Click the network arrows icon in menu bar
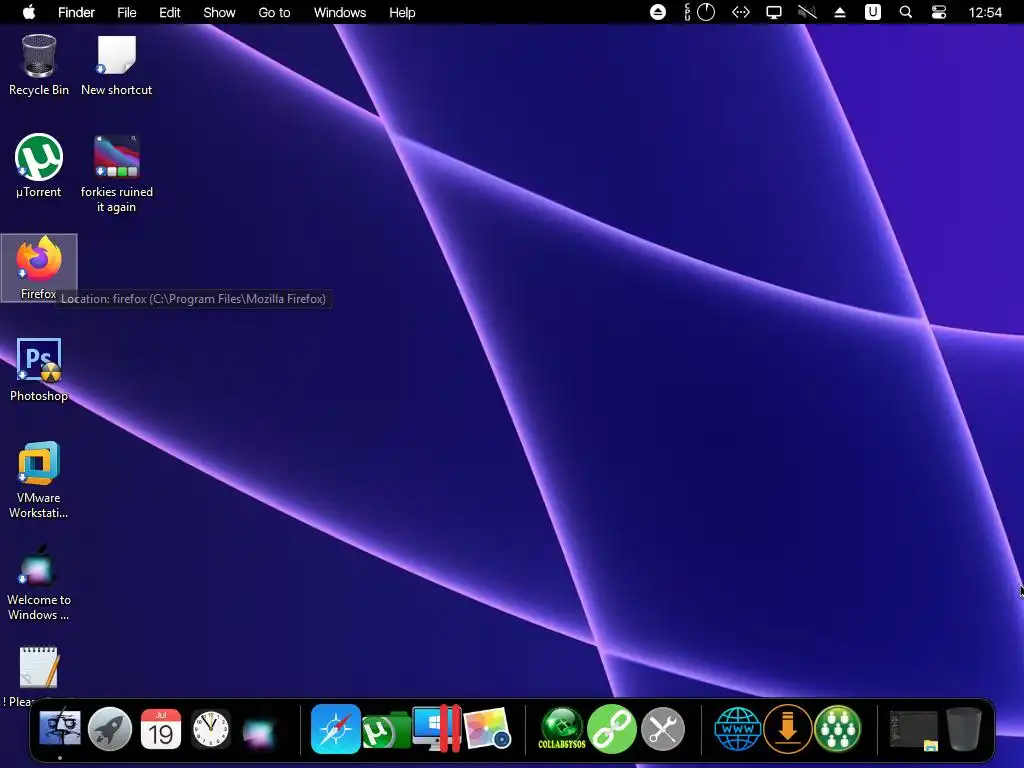The image size is (1024, 768). (741, 12)
